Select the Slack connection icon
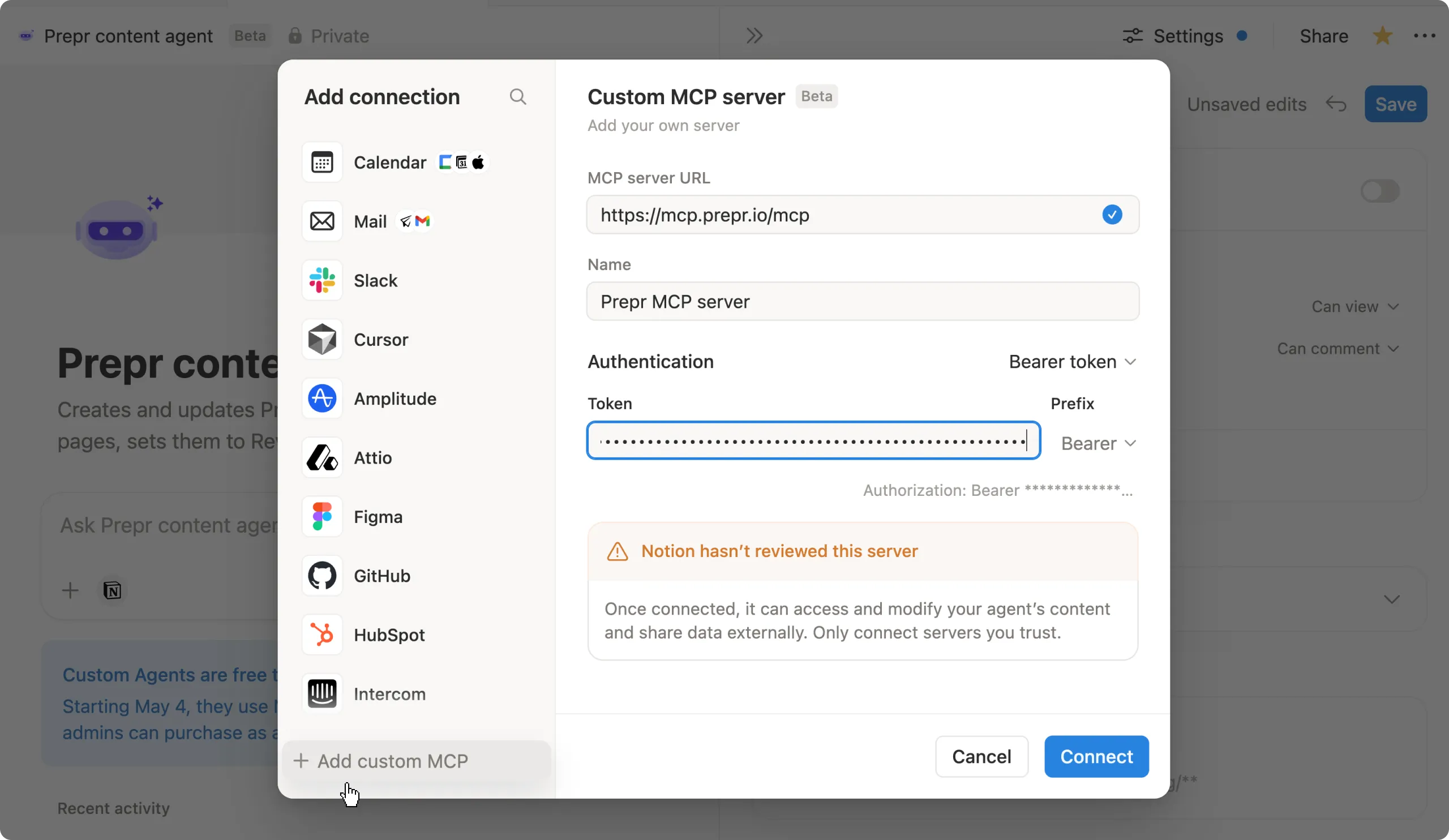Image resolution: width=1449 pixels, height=840 pixels. [321, 281]
